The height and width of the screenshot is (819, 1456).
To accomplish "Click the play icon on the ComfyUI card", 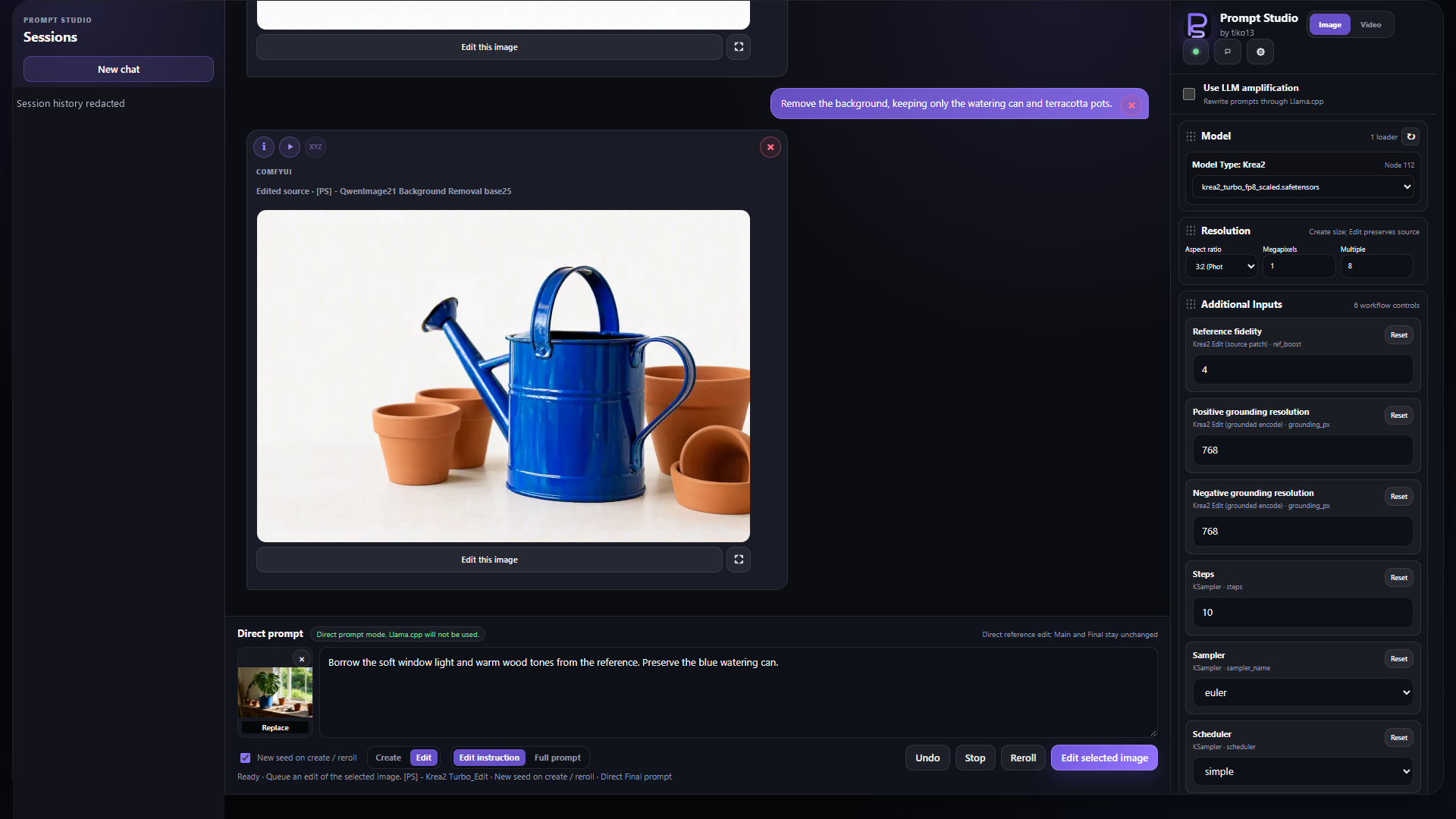I will click(x=290, y=147).
